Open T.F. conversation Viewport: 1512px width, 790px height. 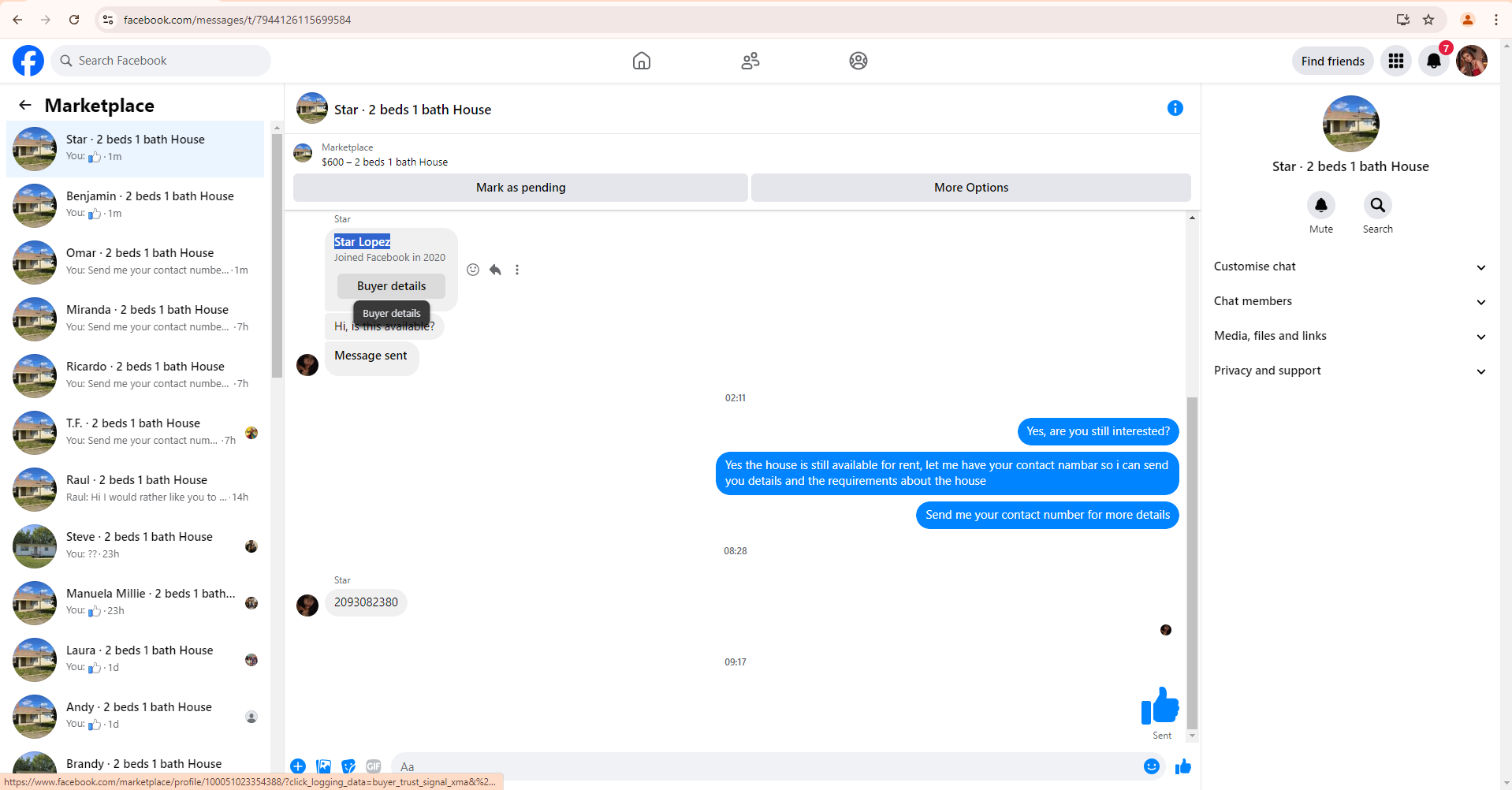pyautogui.click(x=136, y=433)
